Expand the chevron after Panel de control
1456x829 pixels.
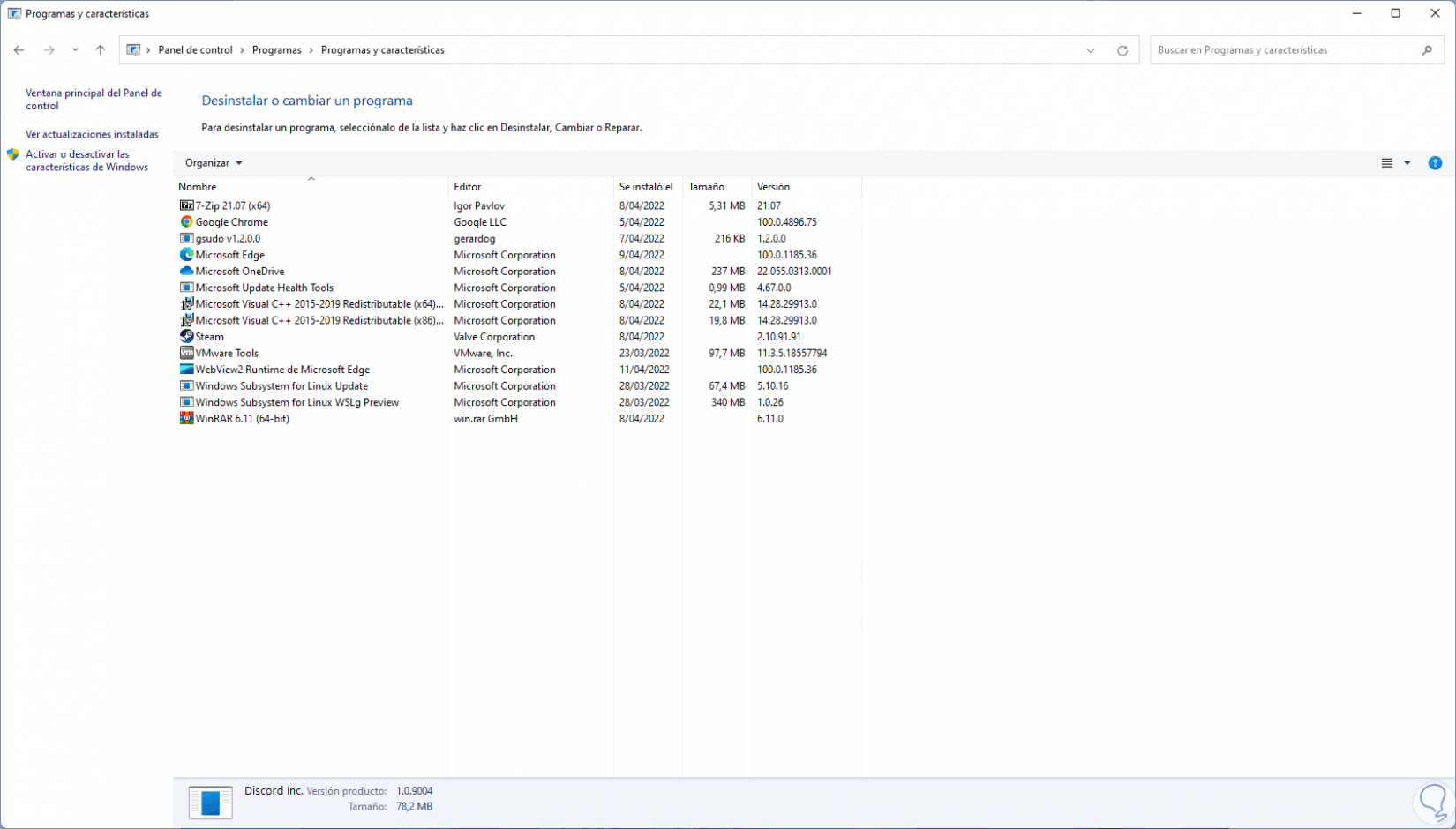243,50
